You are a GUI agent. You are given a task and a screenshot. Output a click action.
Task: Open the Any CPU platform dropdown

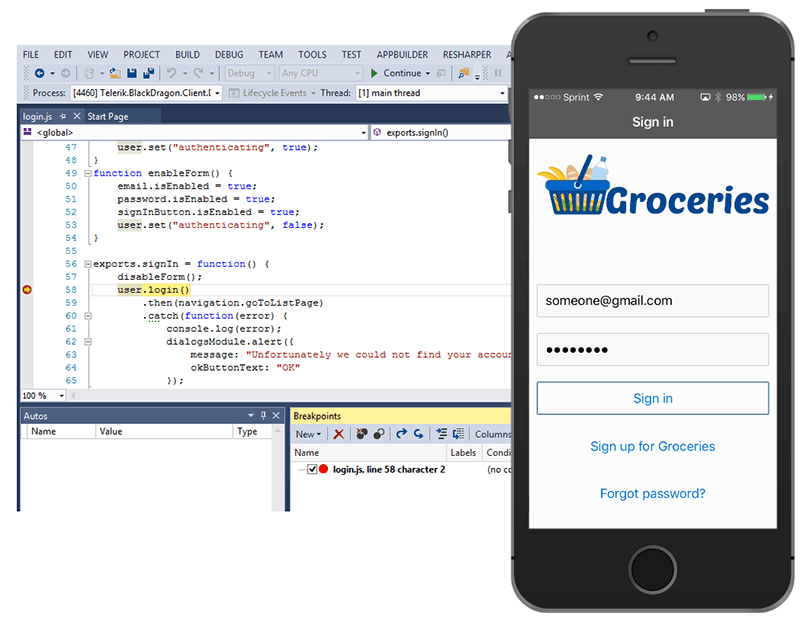321,73
